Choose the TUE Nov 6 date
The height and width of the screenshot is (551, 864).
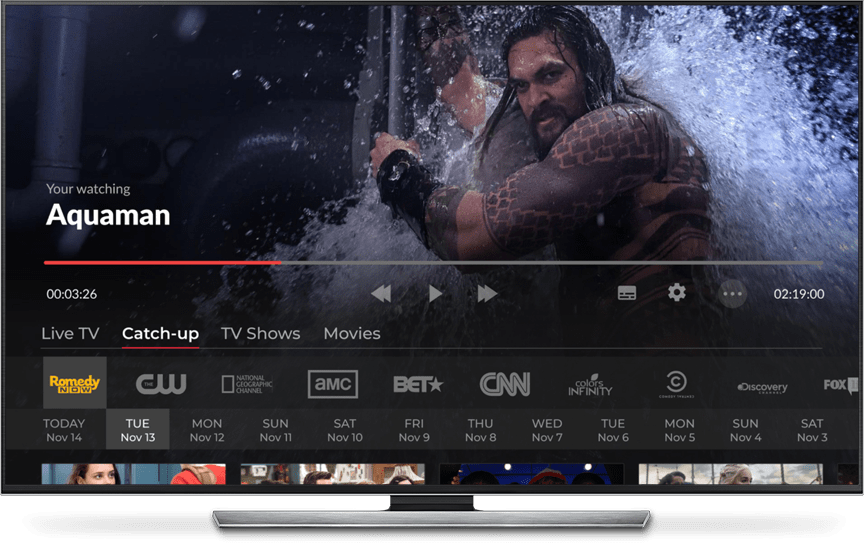coord(613,430)
